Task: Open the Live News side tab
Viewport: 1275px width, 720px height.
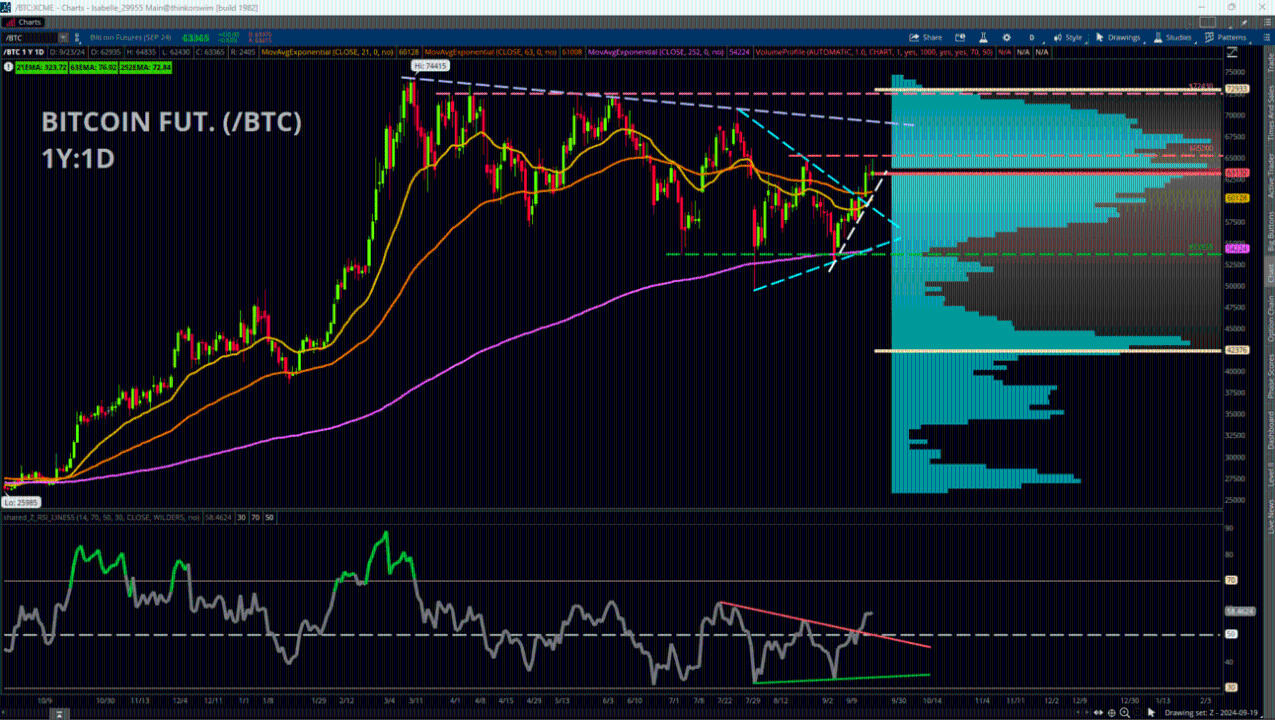Action: pyautogui.click(x=1270, y=517)
